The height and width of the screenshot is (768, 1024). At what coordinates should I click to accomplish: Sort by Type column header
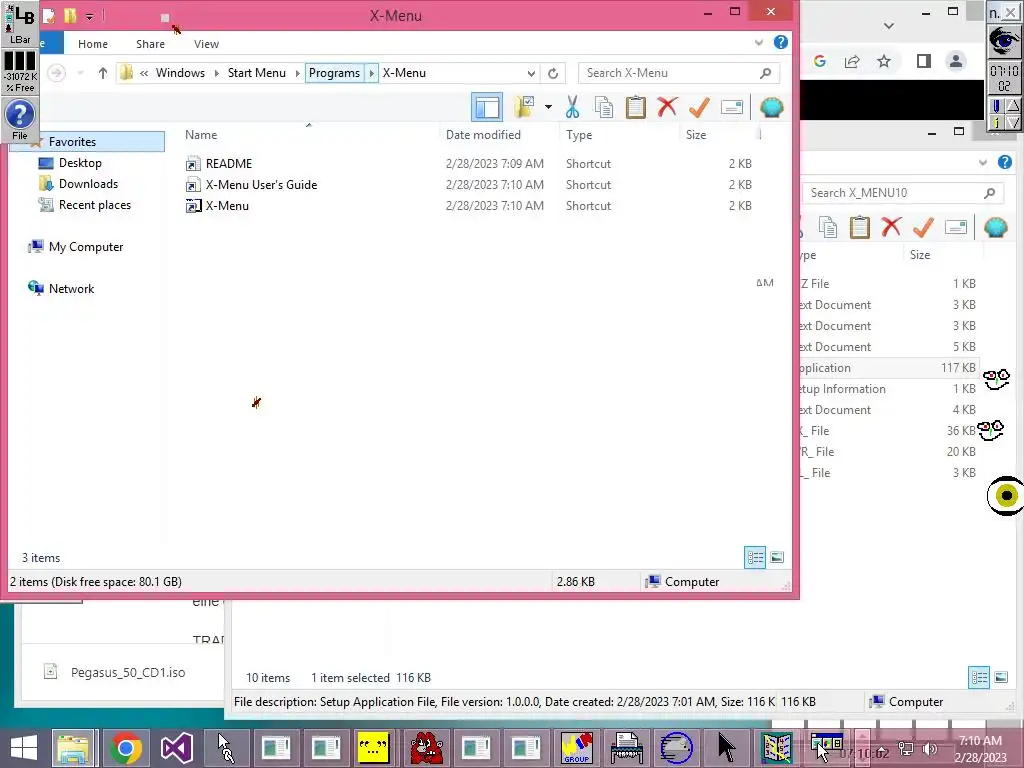tap(579, 135)
